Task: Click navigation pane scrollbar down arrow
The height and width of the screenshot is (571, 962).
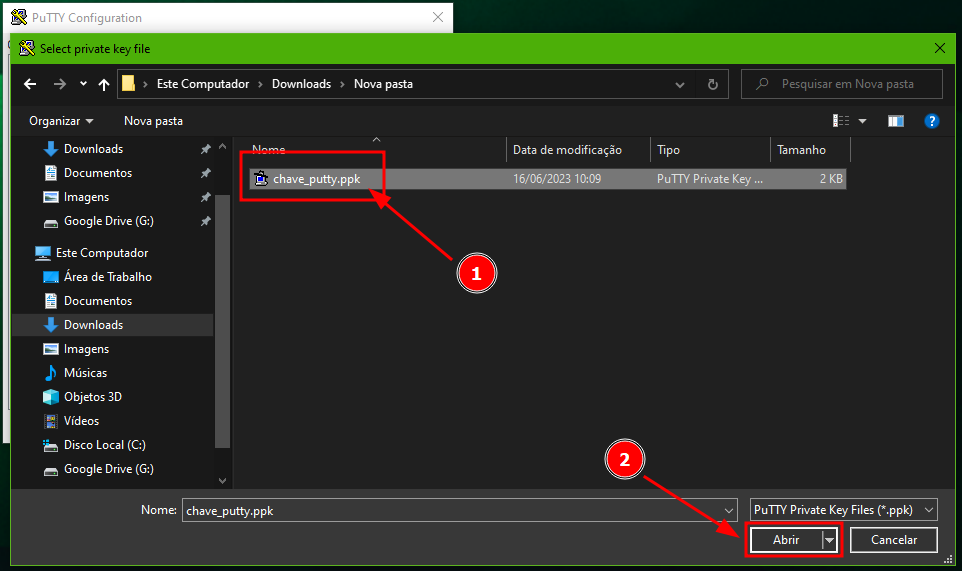Action: pos(223,481)
